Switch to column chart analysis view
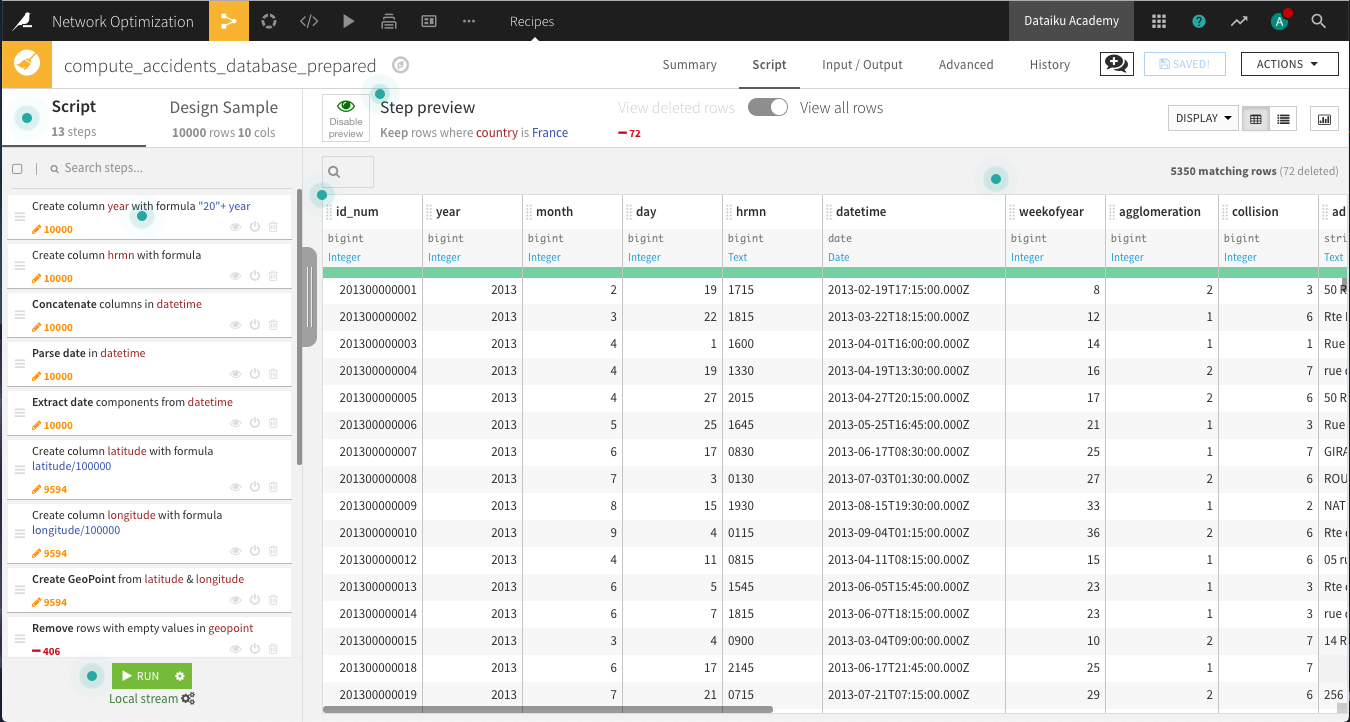 [x=1325, y=119]
